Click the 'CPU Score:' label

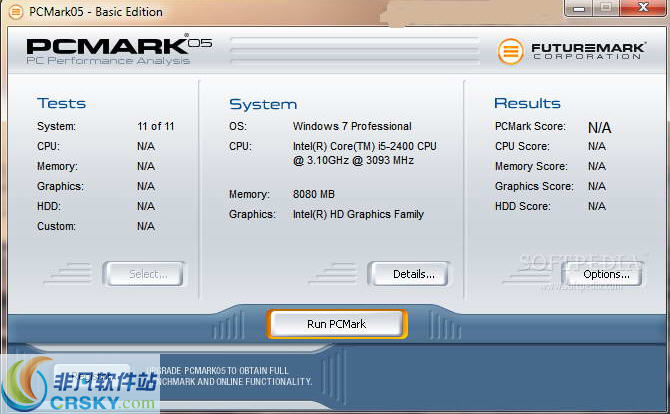coord(522,146)
